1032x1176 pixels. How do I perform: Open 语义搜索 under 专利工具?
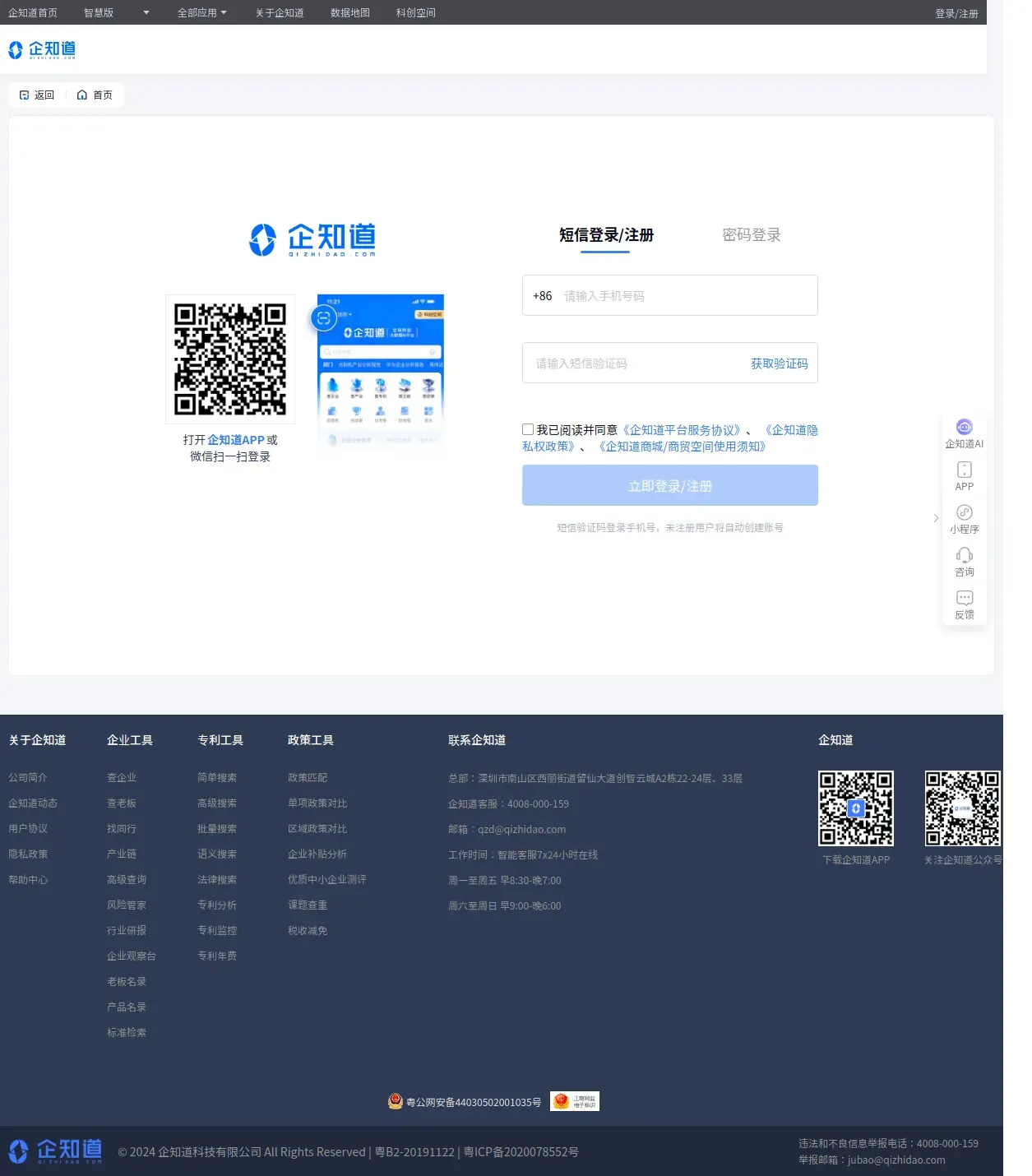[217, 854]
